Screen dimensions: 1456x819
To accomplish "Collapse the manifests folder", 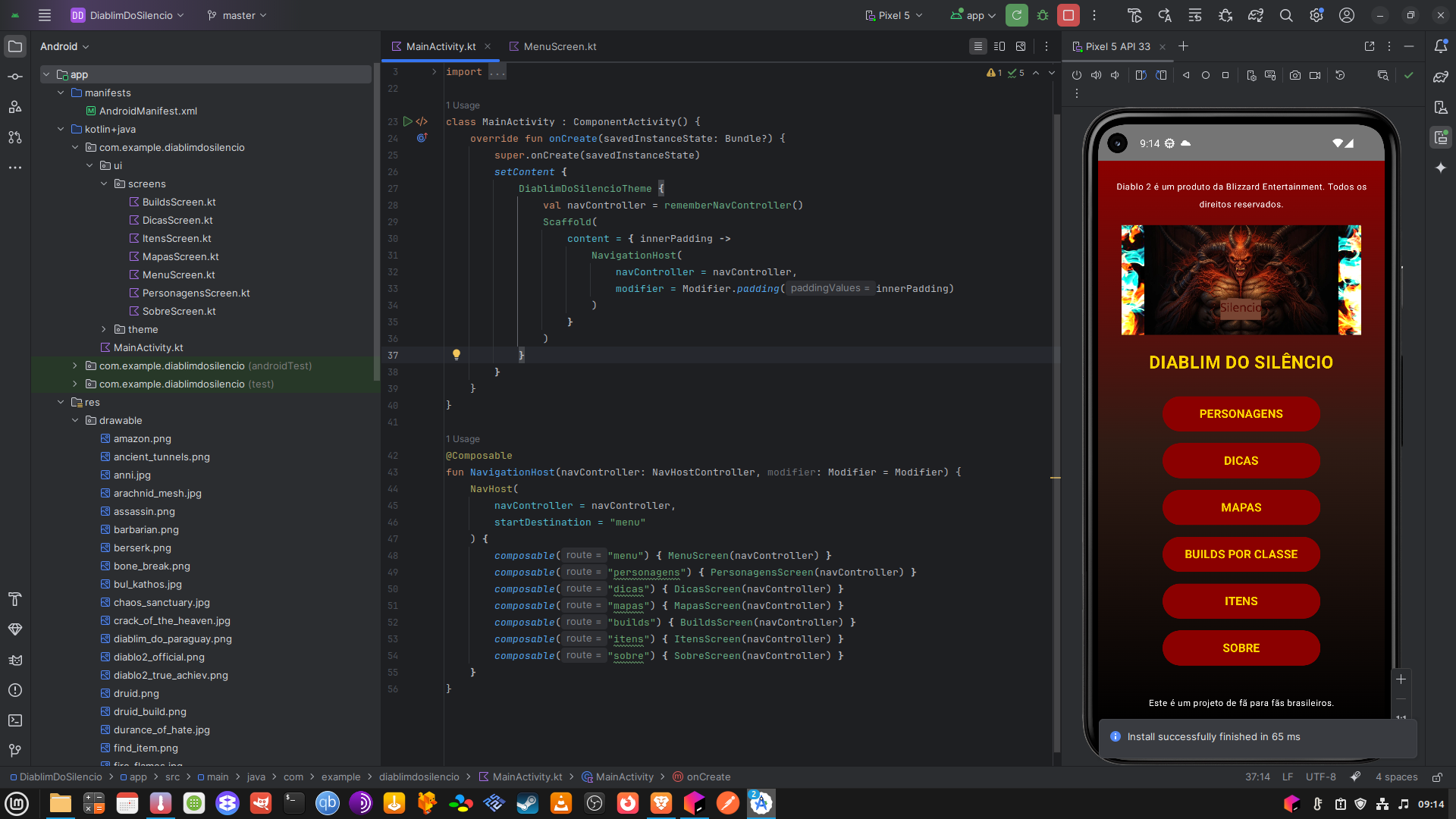I will pyautogui.click(x=61, y=93).
